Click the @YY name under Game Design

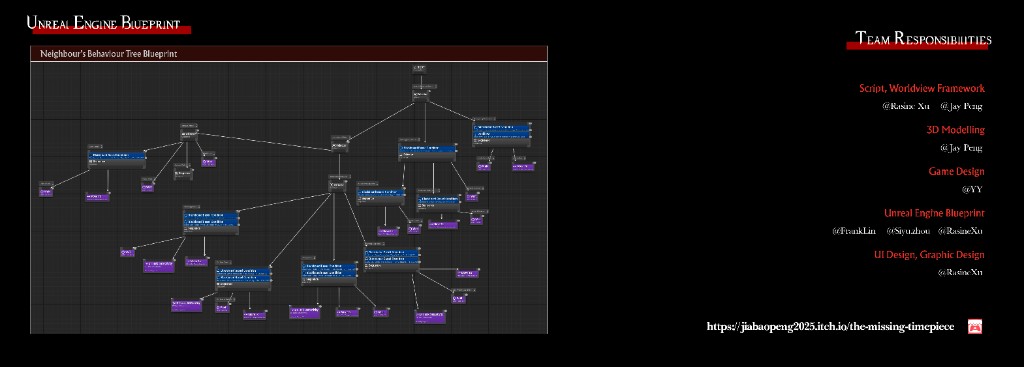[972, 190]
